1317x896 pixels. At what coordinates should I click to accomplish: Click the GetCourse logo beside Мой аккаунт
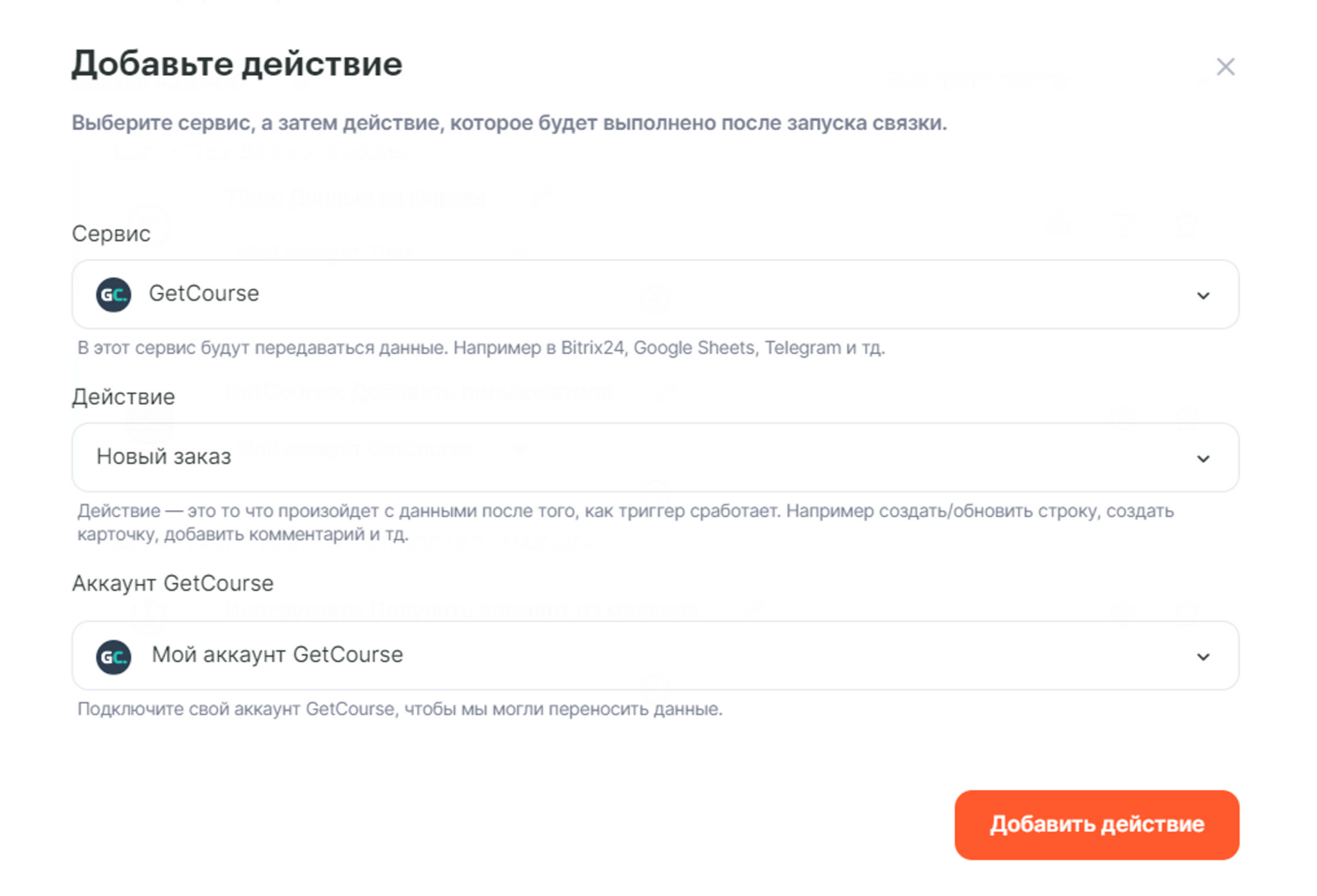(114, 657)
